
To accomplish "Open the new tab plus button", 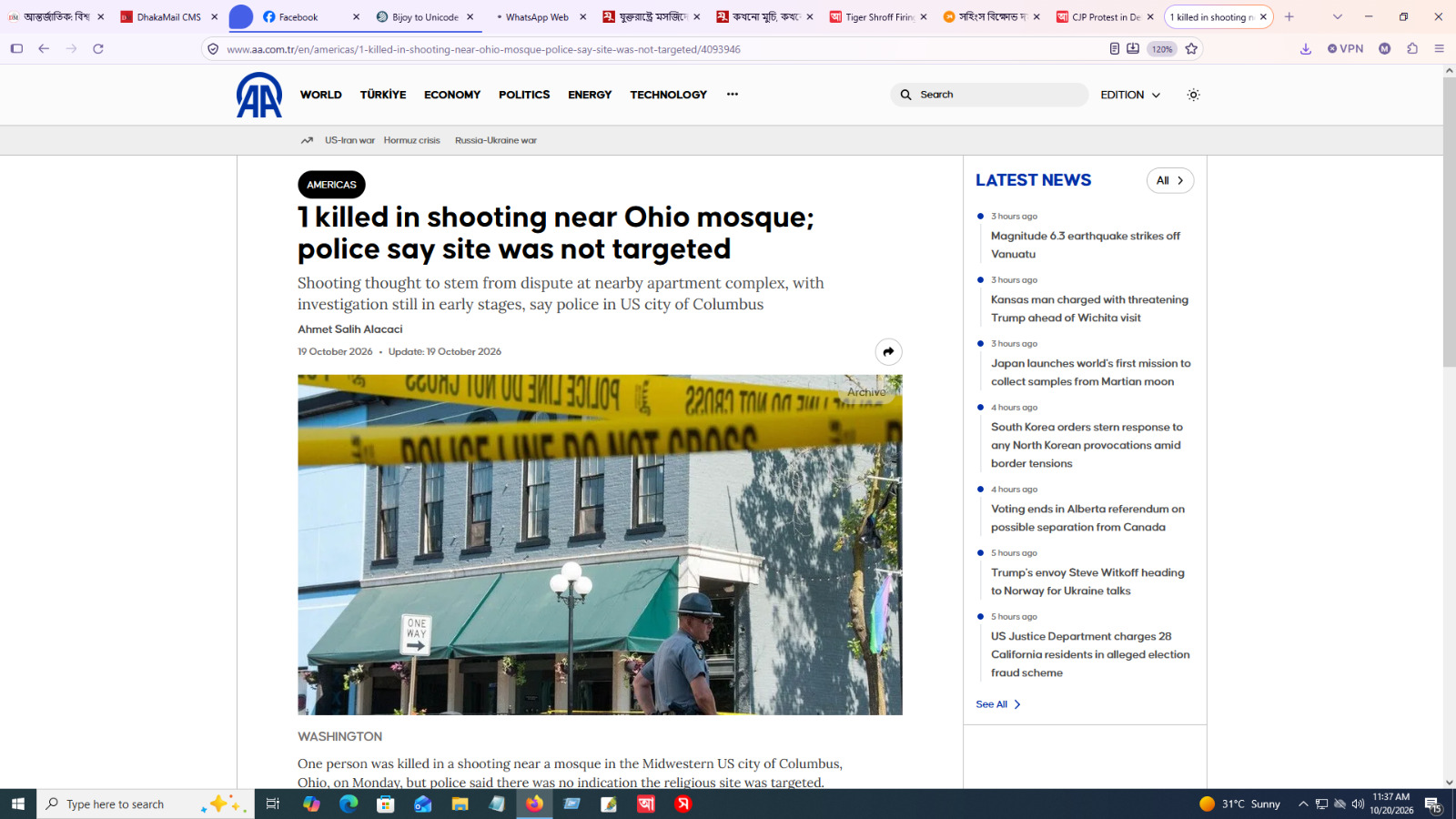I will click(1289, 17).
